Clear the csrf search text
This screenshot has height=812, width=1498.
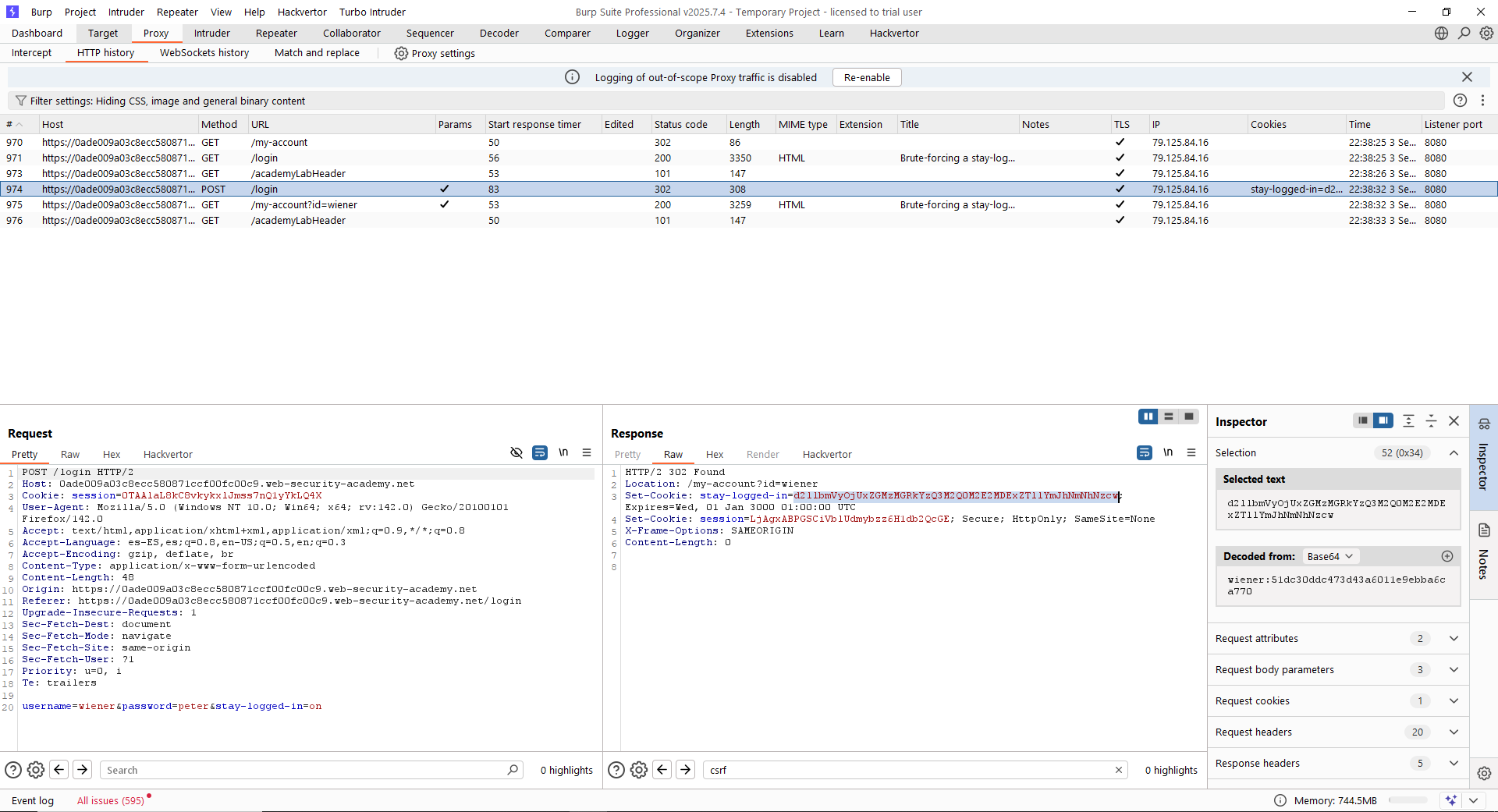tap(1118, 770)
